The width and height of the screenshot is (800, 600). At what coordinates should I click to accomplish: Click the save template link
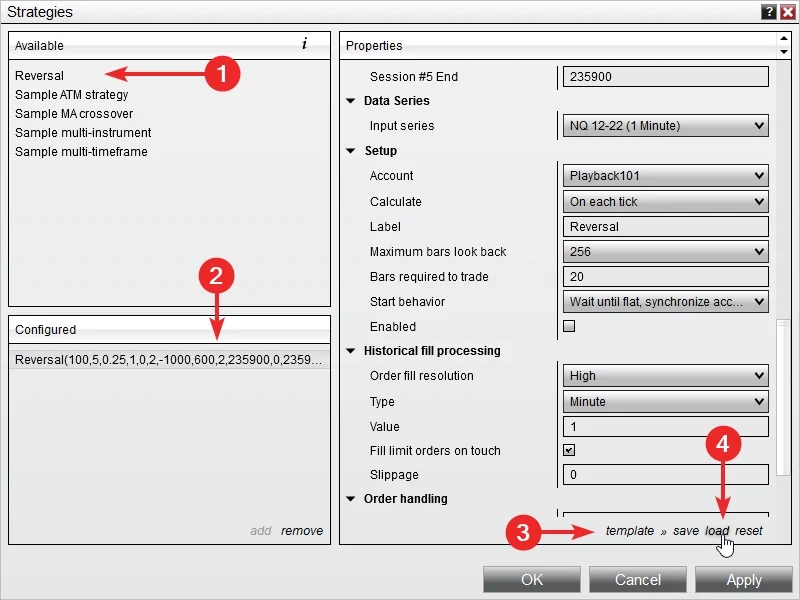(685, 531)
